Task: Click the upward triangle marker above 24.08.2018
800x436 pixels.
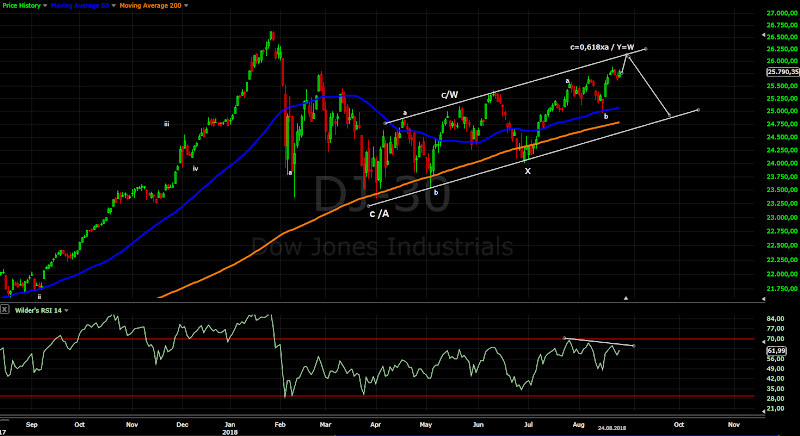Action: [x=626, y=298]
